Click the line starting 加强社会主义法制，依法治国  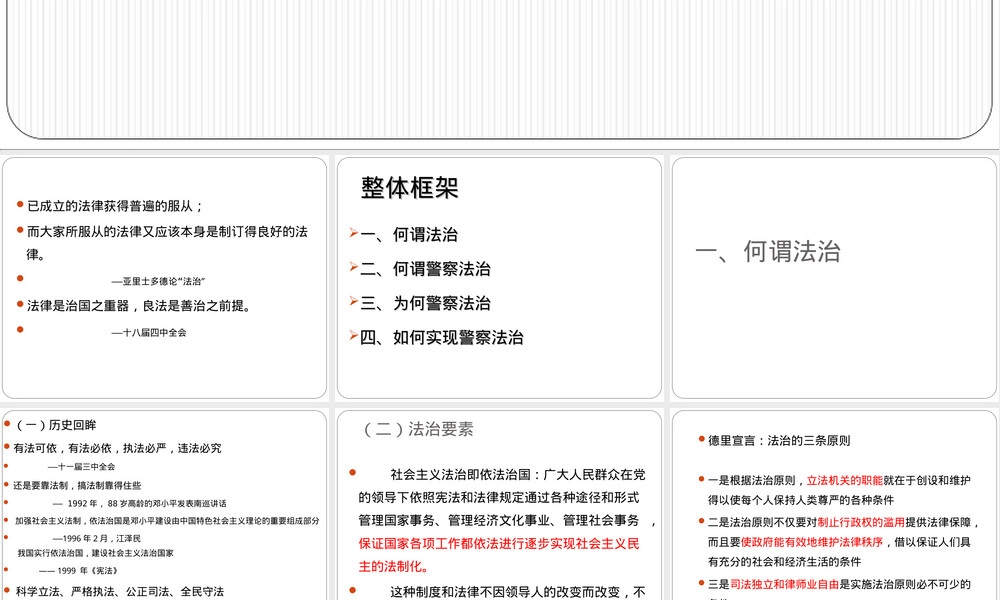click(167, 521)
